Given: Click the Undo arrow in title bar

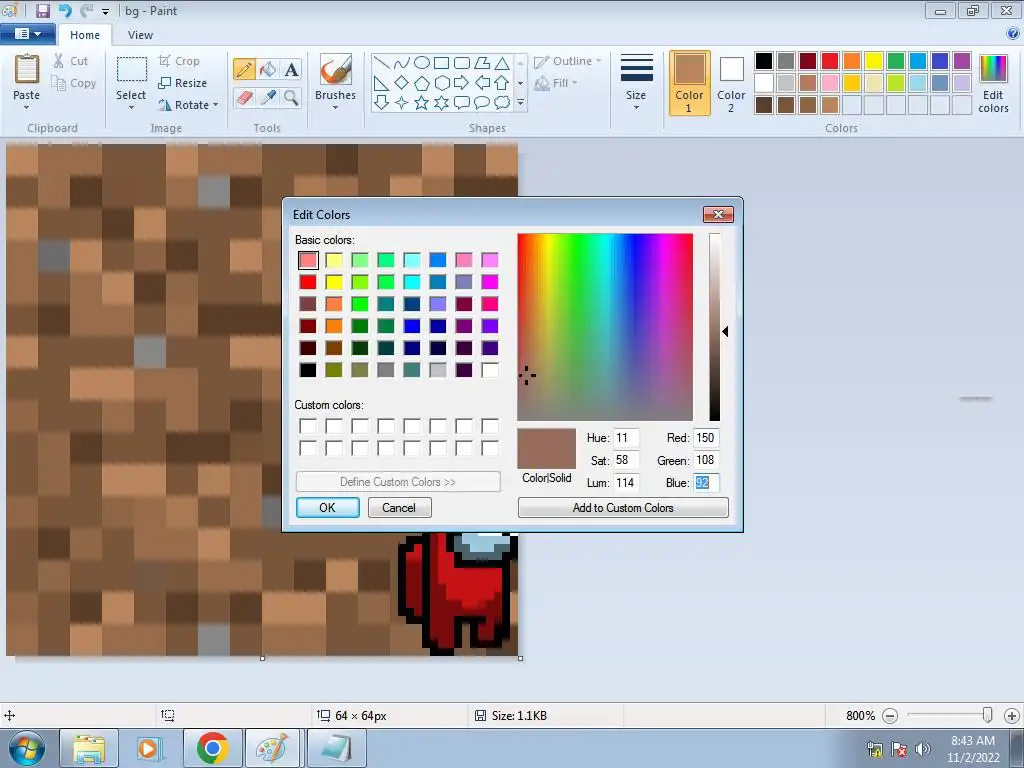Looking at the screenshot, I should (x=65, y=10).
